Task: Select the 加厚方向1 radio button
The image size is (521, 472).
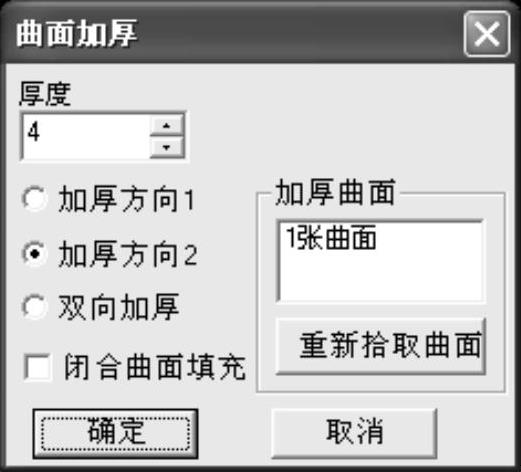Action: (34, 199)
